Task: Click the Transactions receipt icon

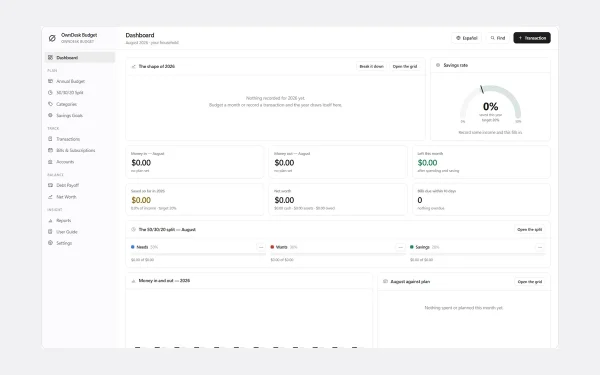Action: pos(50,139)
